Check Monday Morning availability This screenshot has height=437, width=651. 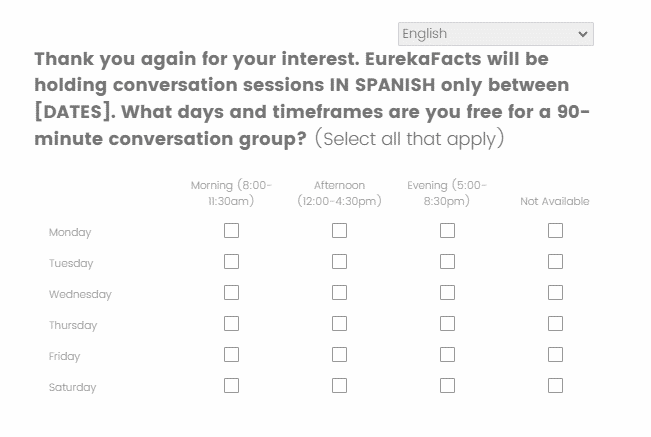[231, 231]
